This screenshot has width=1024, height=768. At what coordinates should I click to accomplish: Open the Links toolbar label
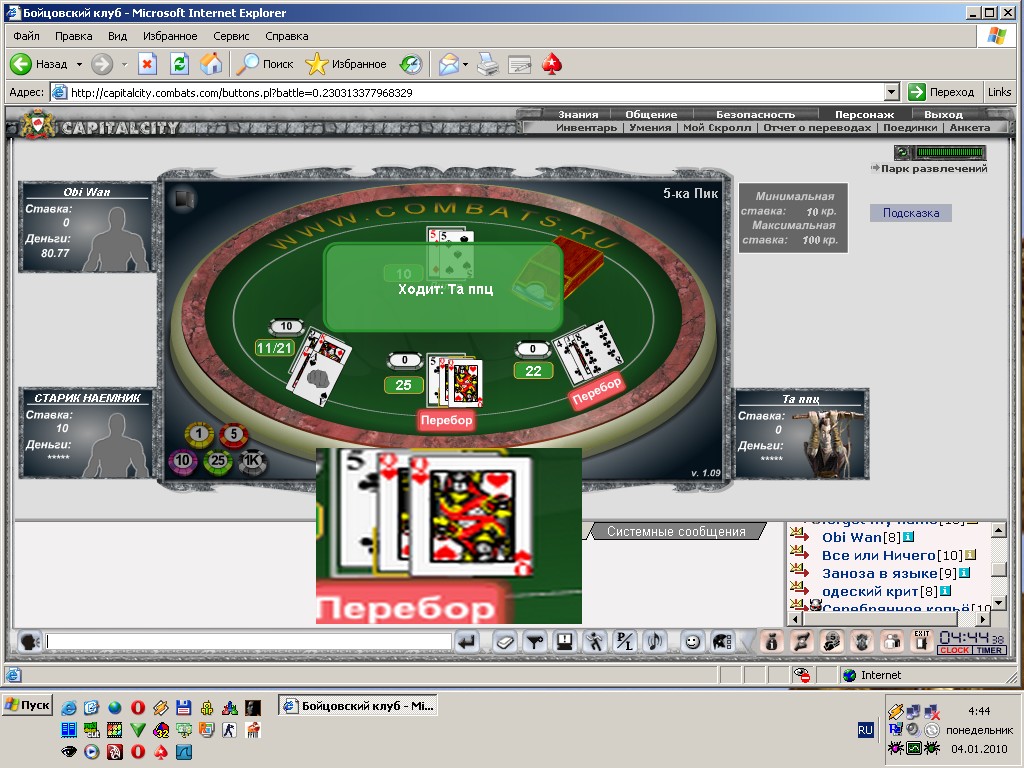[x=999, y=92]
